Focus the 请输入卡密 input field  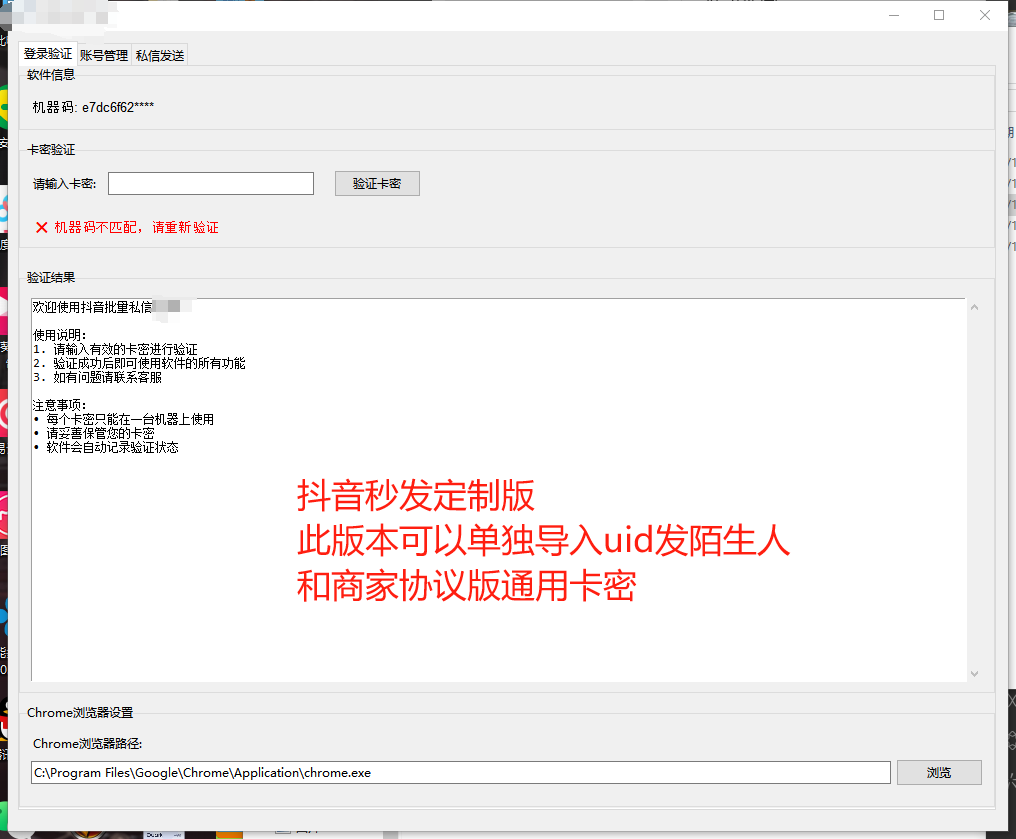click(211, 183)
